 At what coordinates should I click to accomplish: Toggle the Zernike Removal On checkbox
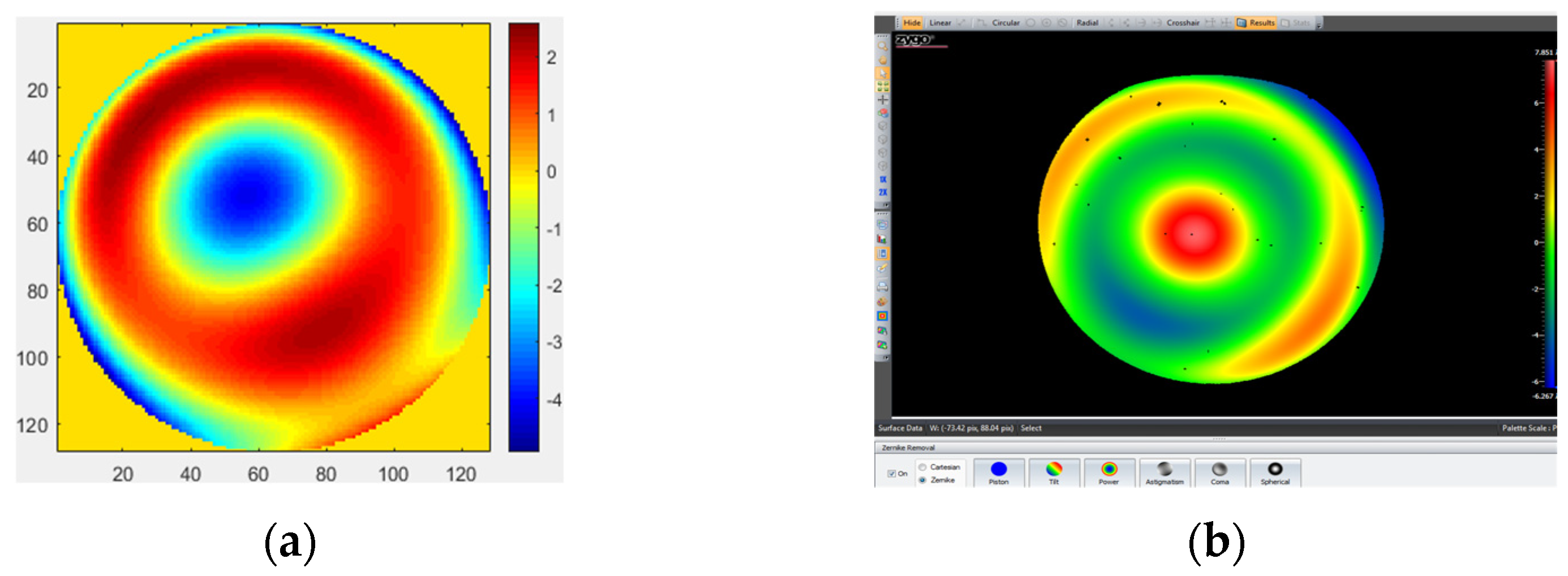[x=892, y=474]
